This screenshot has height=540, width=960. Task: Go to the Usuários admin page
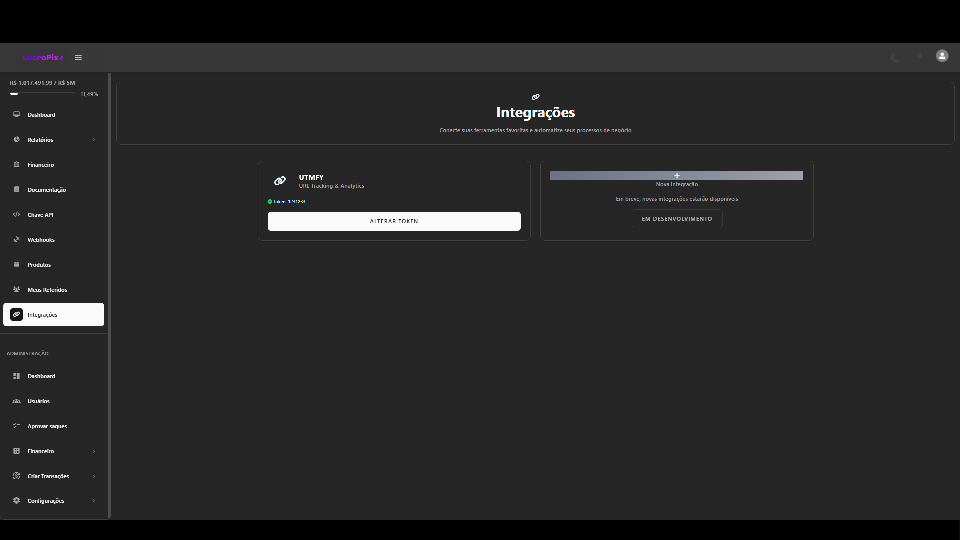[x=39, y=401]
